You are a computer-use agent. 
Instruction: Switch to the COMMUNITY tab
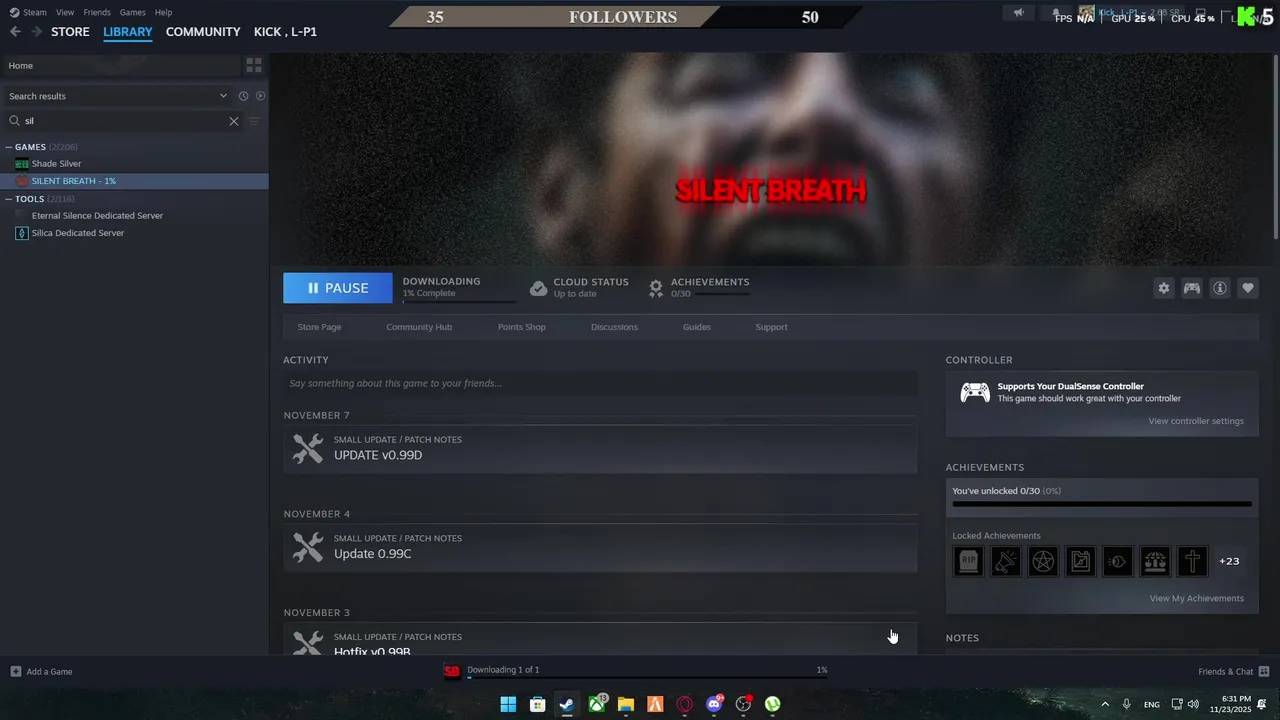click(x=203, y=32)
